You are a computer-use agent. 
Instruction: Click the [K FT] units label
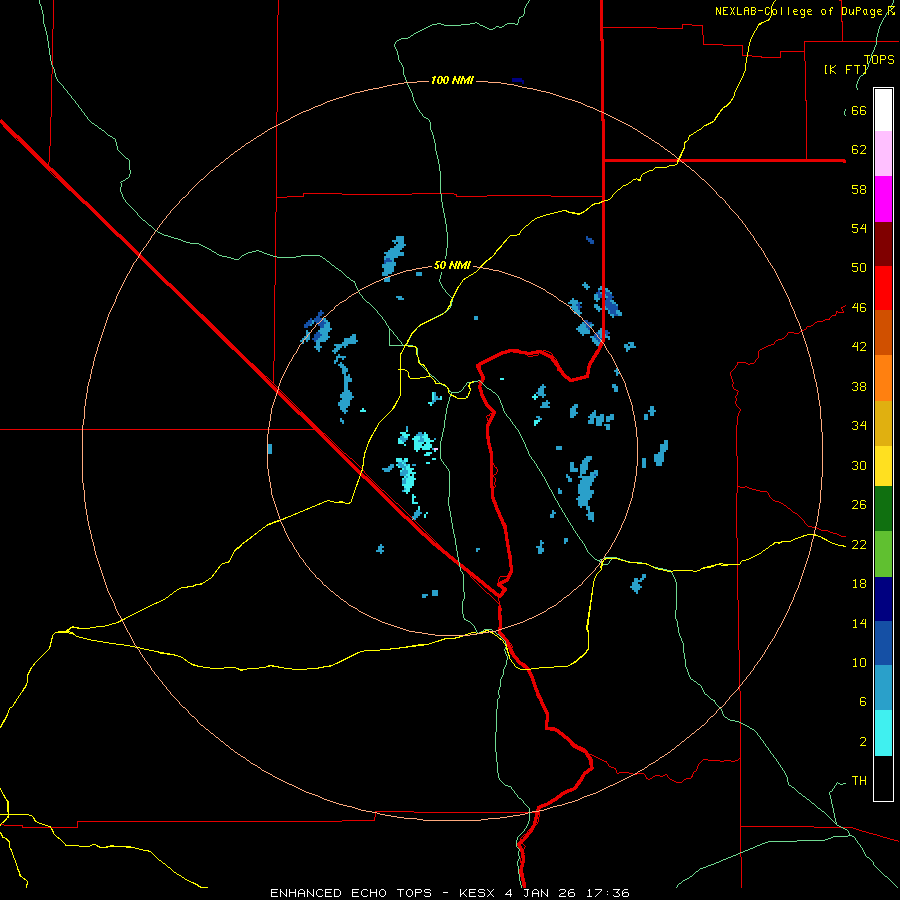pyautogui.click(x=845, y=69)
